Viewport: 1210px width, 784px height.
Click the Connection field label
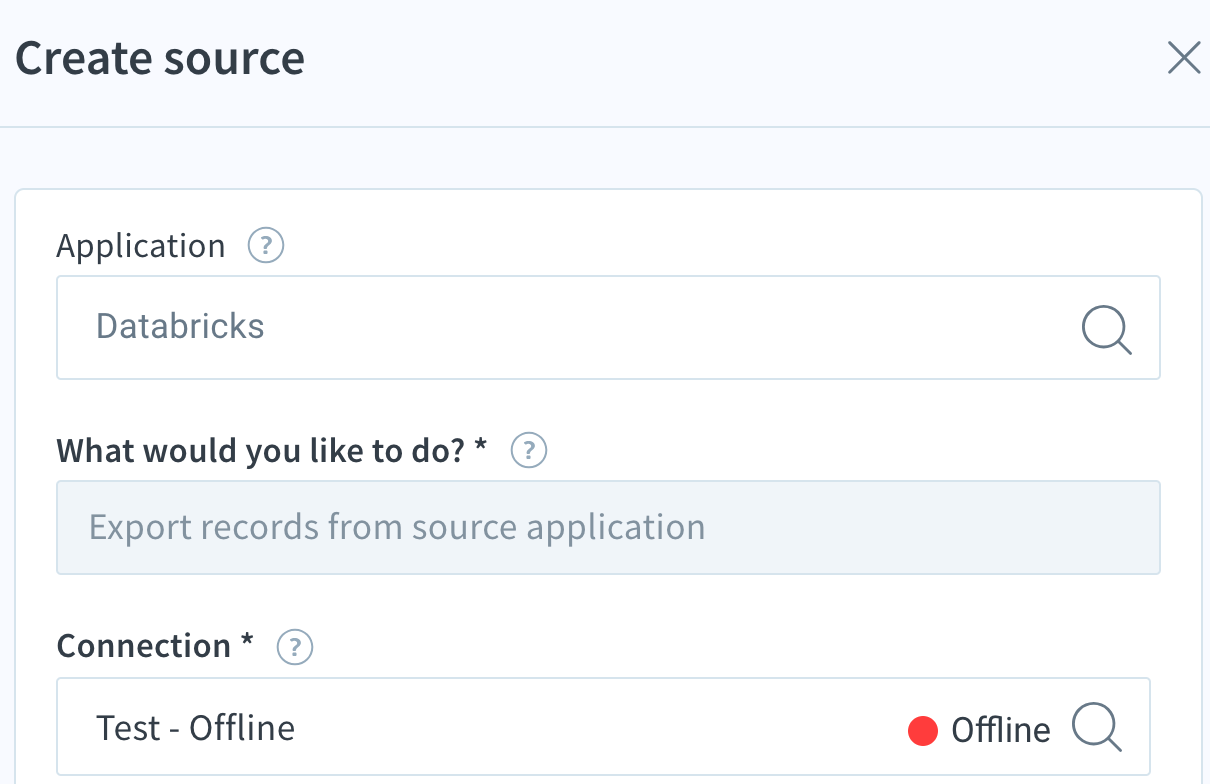(144, 646)
